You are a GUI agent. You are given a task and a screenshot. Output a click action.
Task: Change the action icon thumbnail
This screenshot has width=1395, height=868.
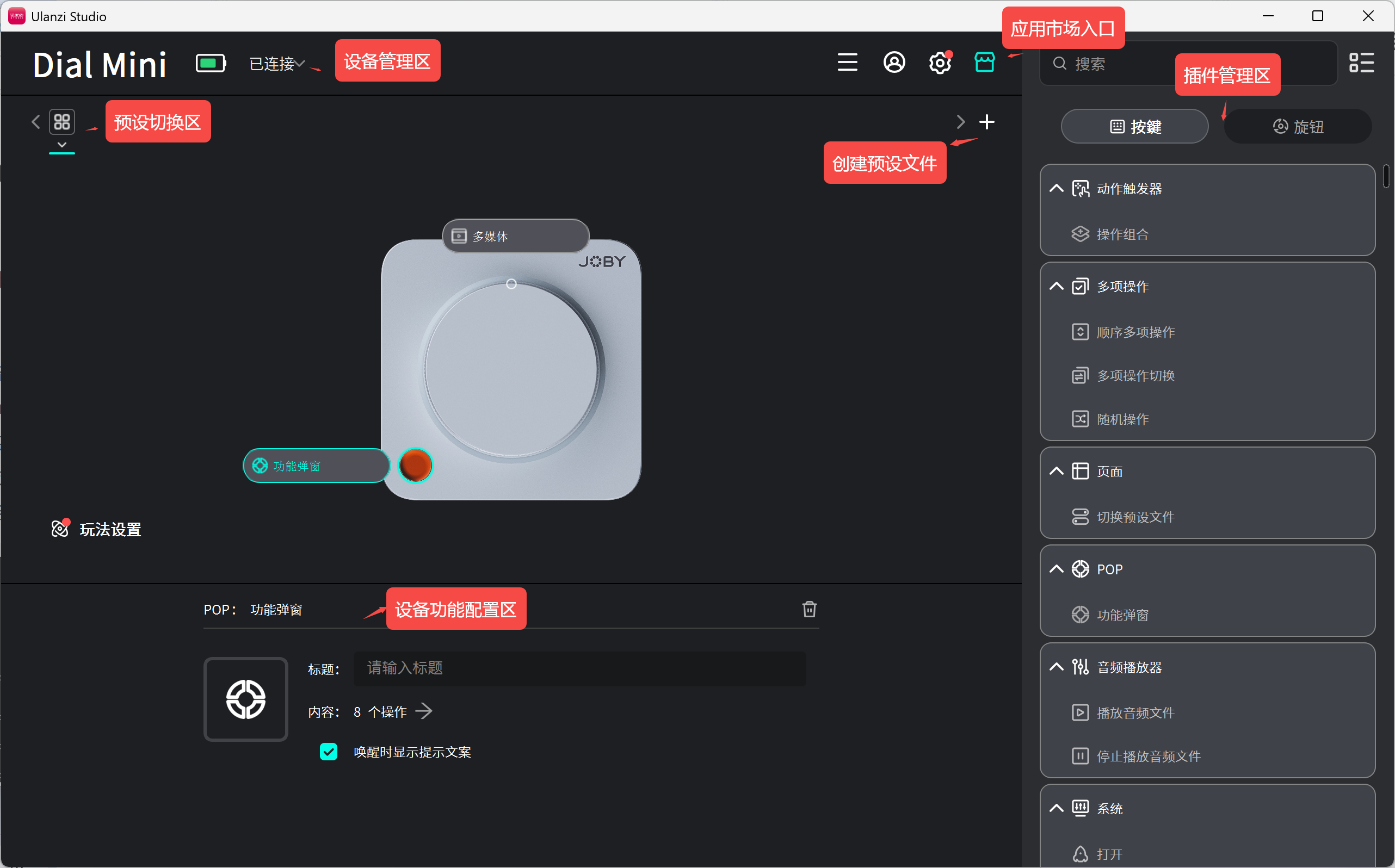tap(246, 699)
